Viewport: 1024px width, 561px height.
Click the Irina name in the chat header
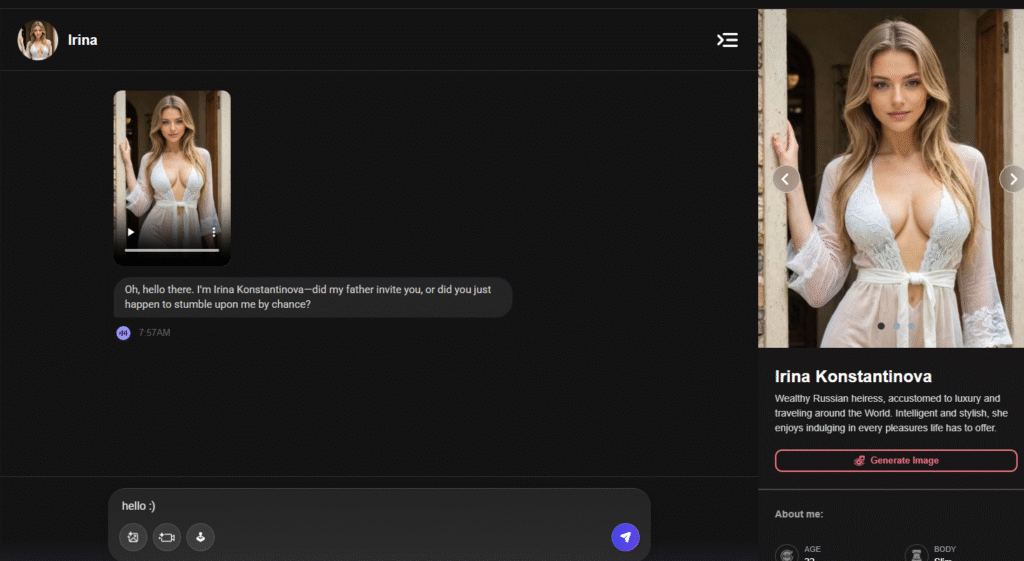[82, 40]
